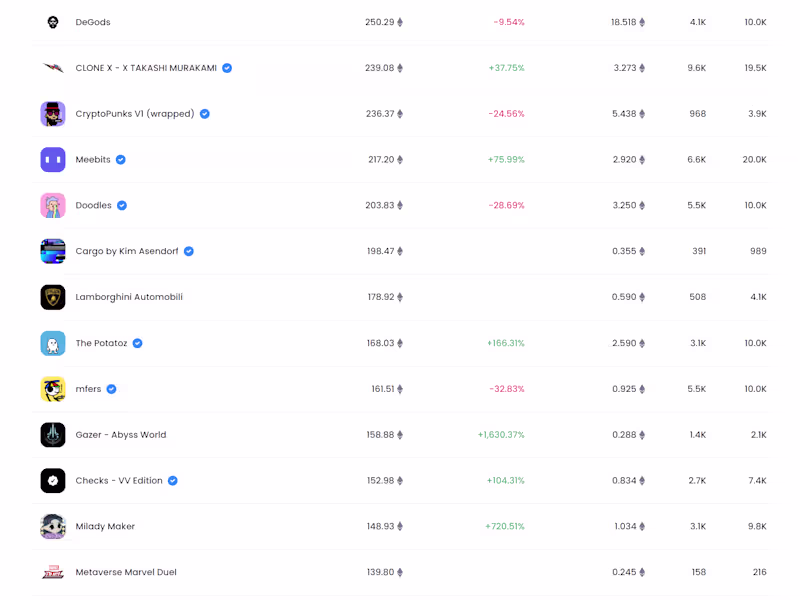Screen dimensions: 800x600
Task: Click the verified badge next to Meebits
Action: (x=121, y=160)
